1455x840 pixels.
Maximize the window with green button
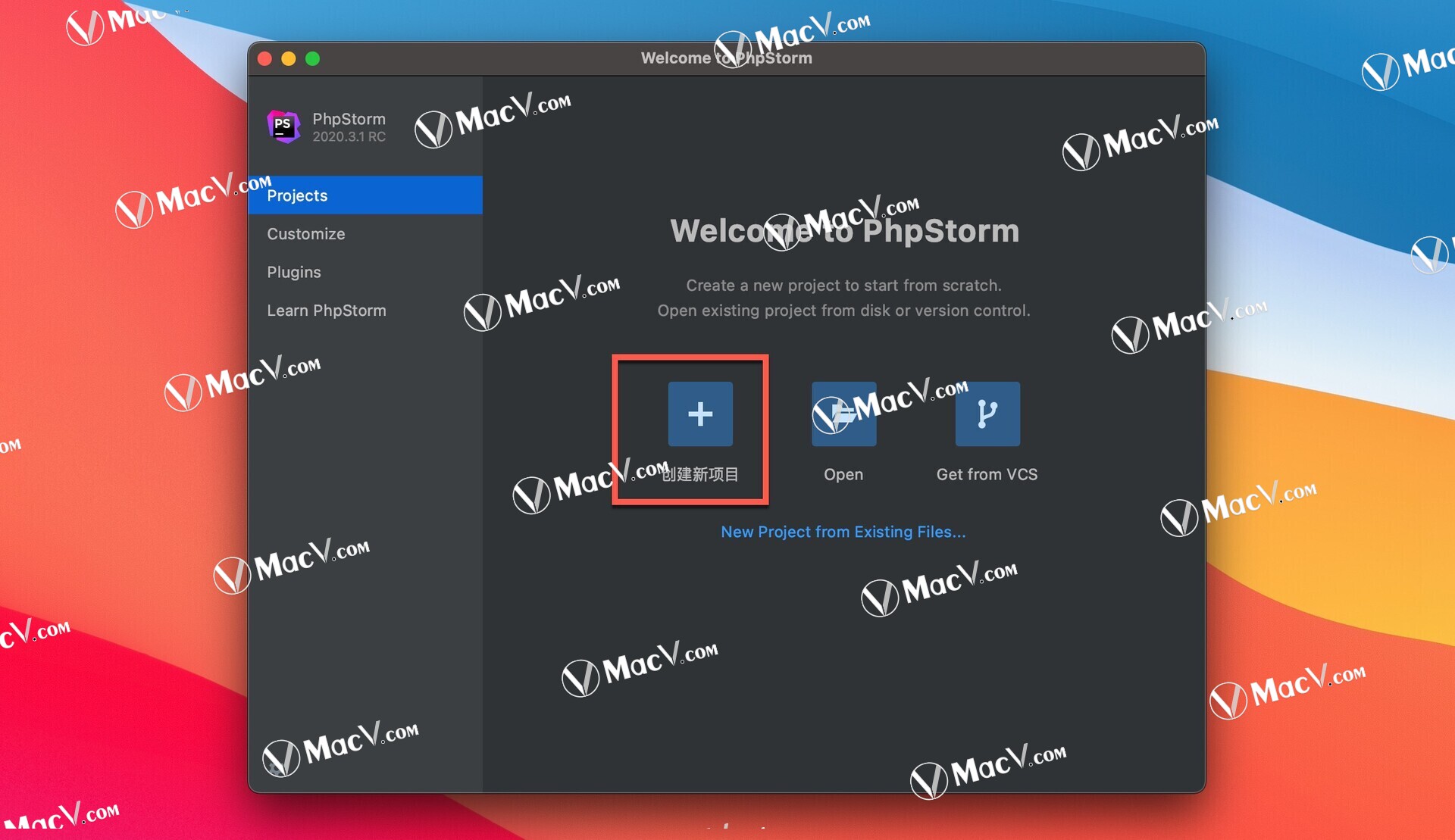313,58
